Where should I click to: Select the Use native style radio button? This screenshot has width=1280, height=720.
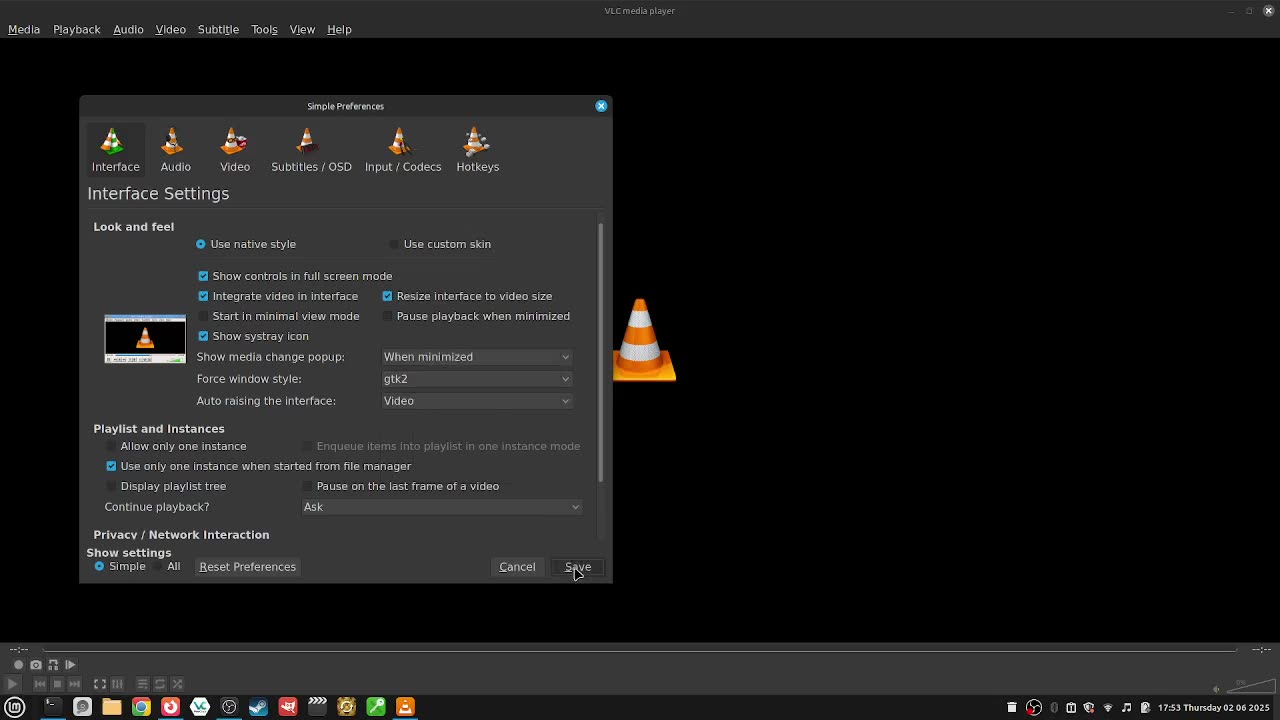point(246,244)
